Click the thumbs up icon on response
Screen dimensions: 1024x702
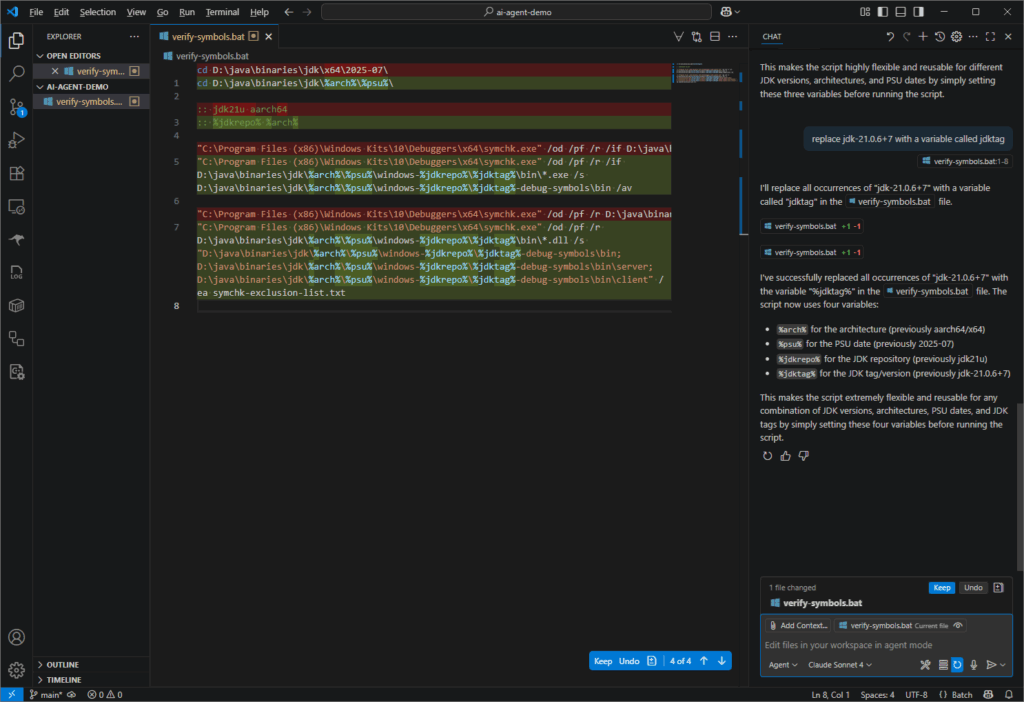785,456
